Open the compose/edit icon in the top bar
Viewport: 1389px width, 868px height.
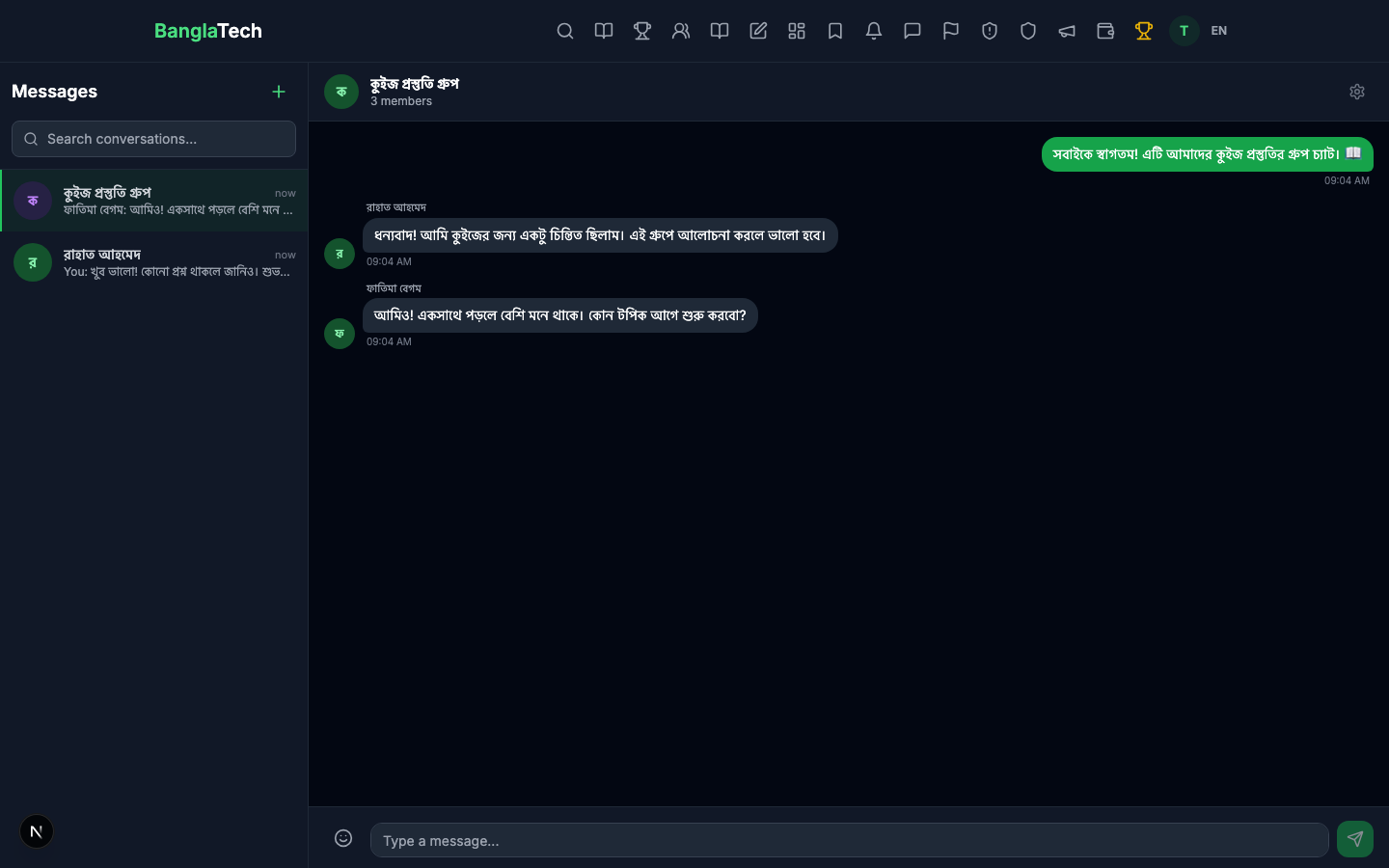(x=758, y=31)
